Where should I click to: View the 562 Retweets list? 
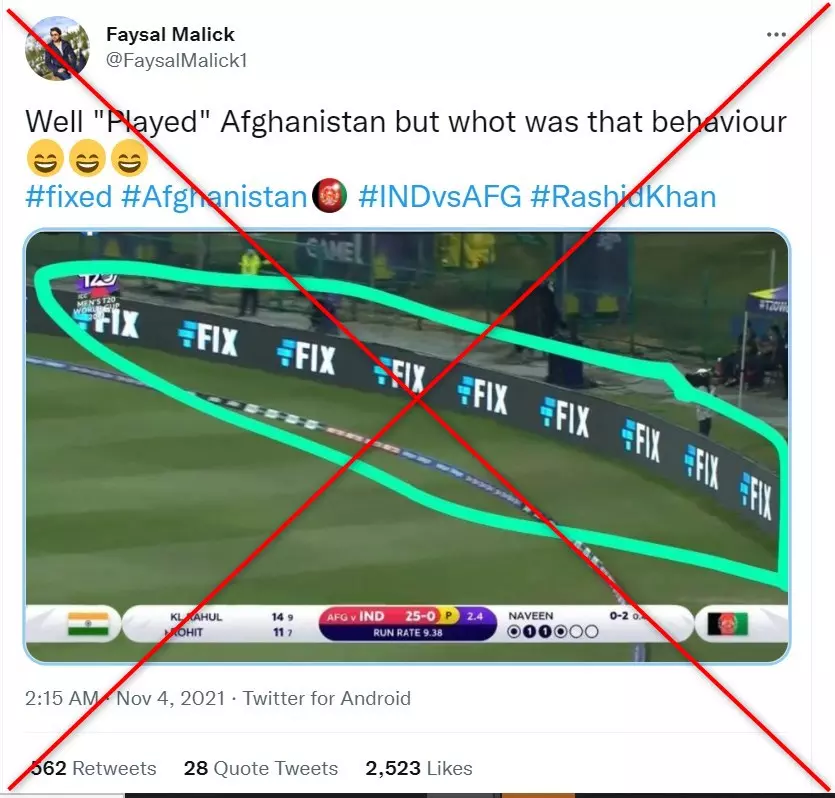94,768
